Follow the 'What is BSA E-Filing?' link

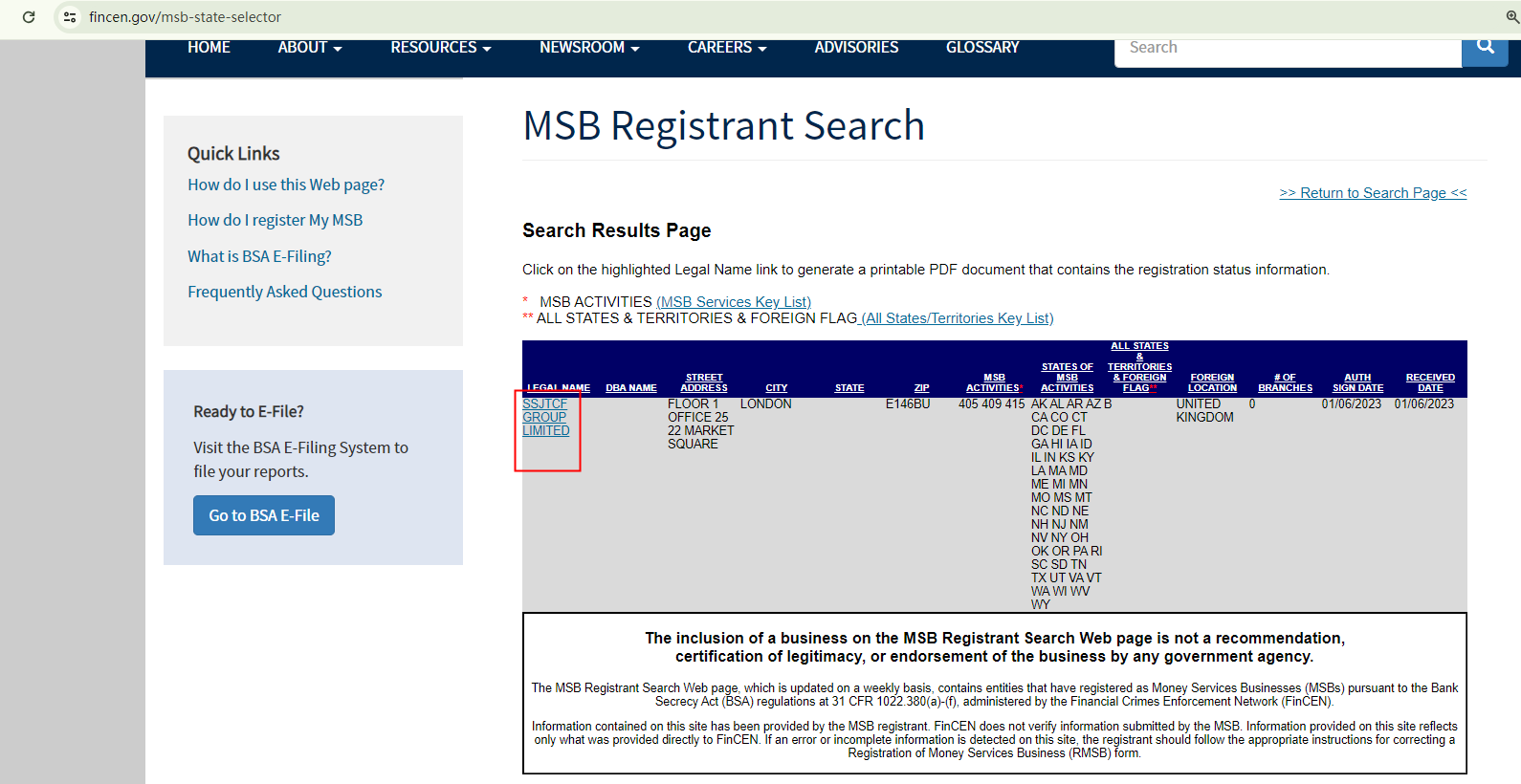[x=259, y=256]
